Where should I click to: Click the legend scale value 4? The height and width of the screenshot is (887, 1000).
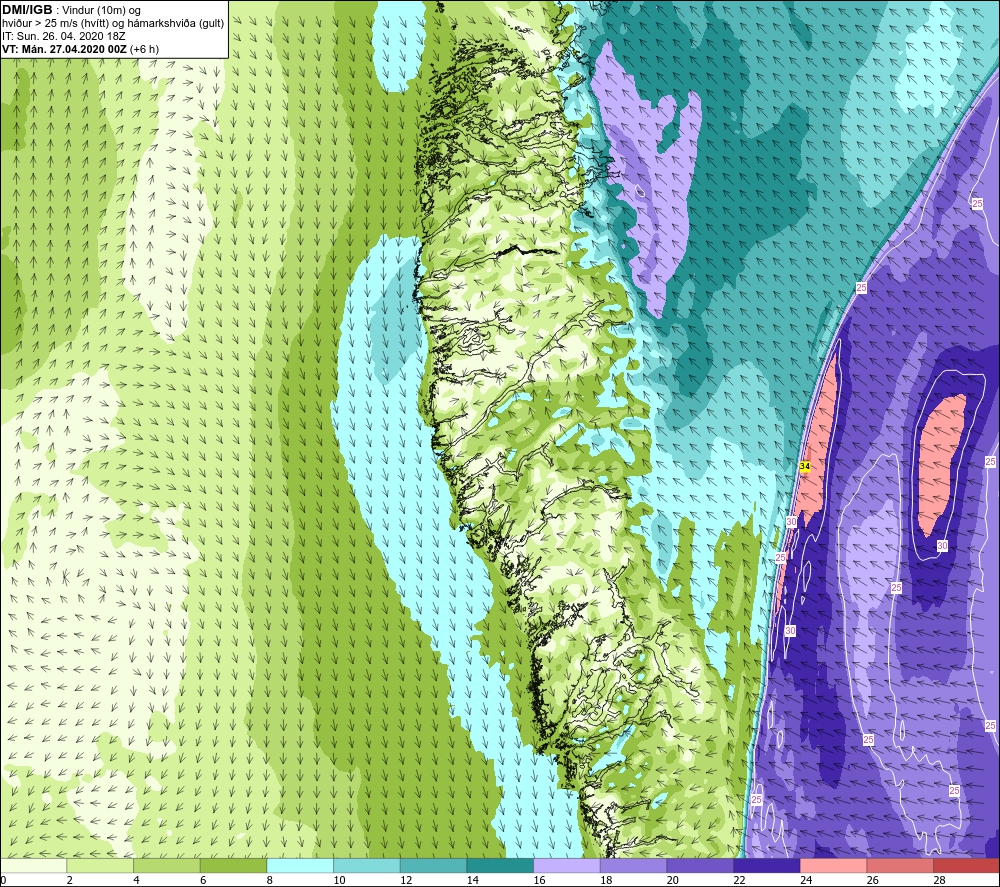(x=136, y=880)
